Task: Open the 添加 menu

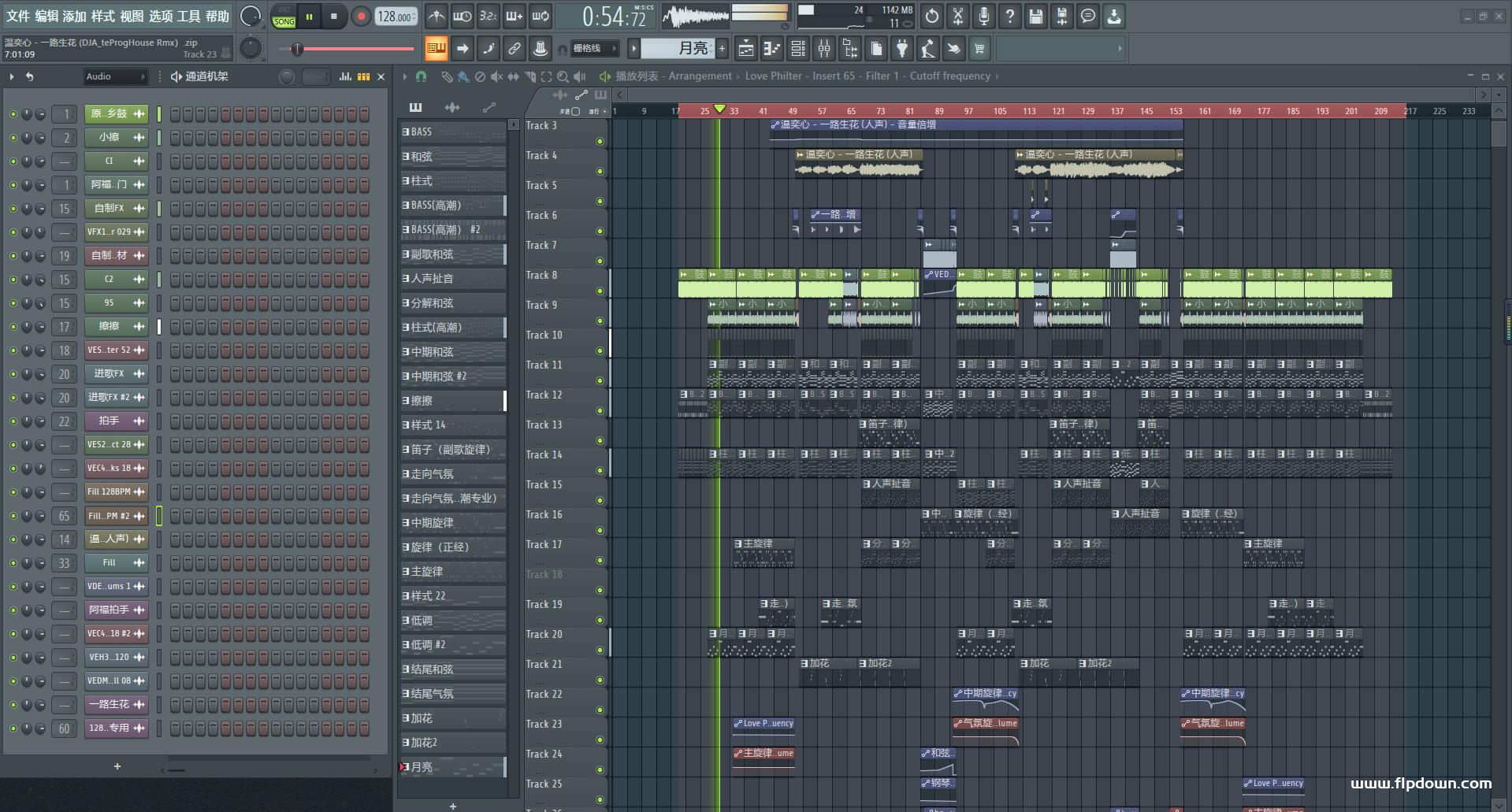Action: pos(75,16)
